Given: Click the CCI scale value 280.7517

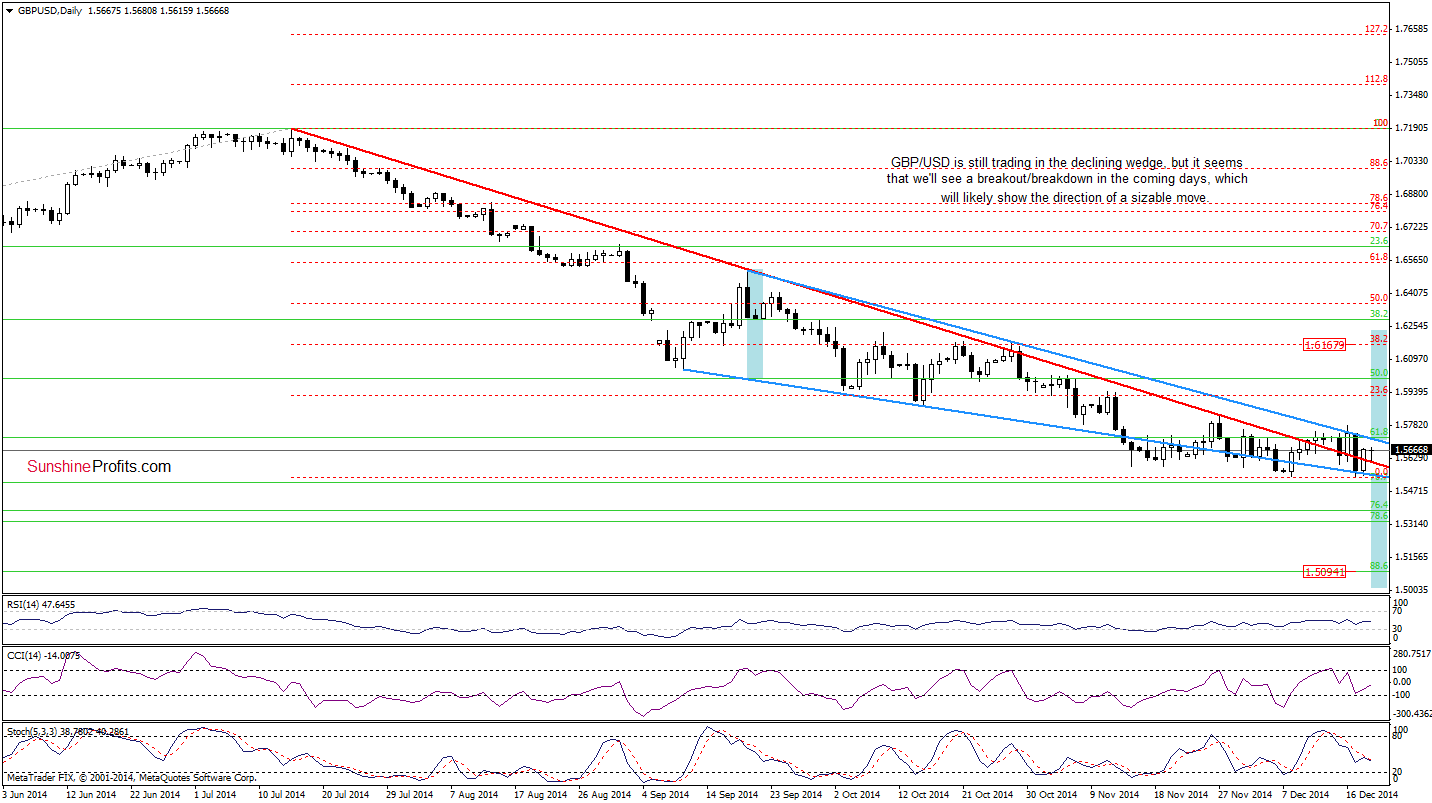Looking at the screenshot, I should (x=1412, y=655).
